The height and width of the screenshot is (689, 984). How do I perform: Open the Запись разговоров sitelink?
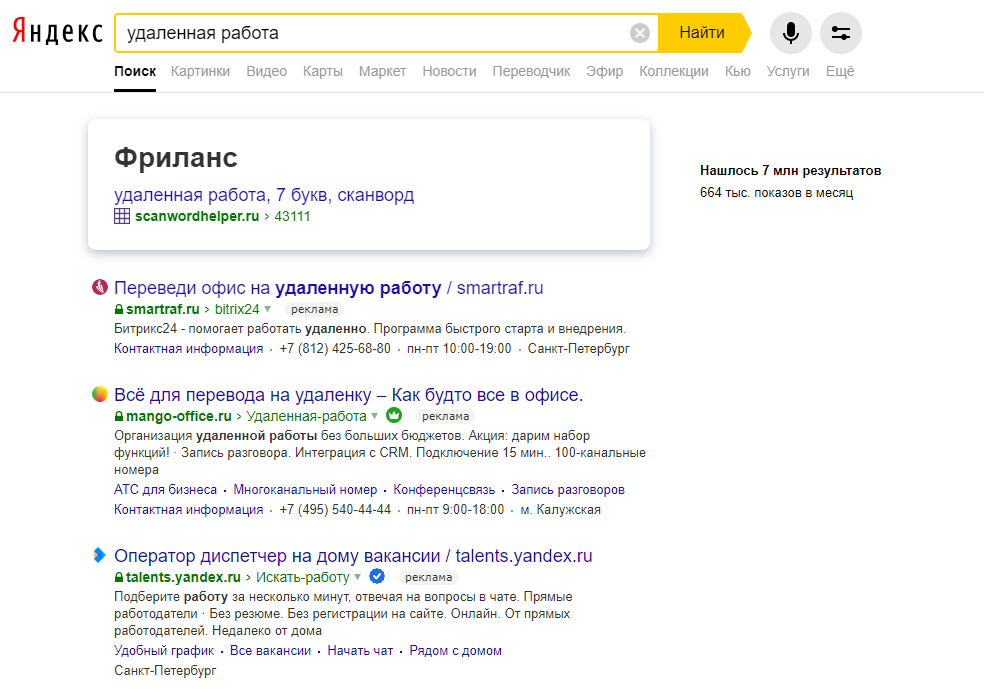pos(568,490)
